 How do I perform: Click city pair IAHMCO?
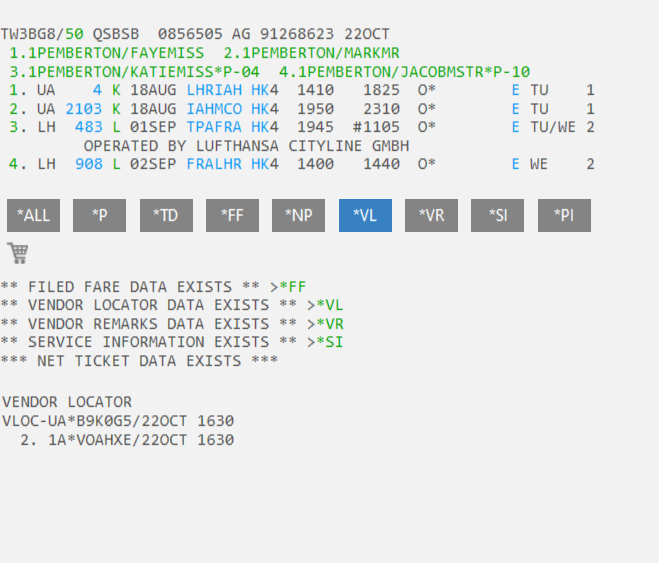click(x=214, y=109)
